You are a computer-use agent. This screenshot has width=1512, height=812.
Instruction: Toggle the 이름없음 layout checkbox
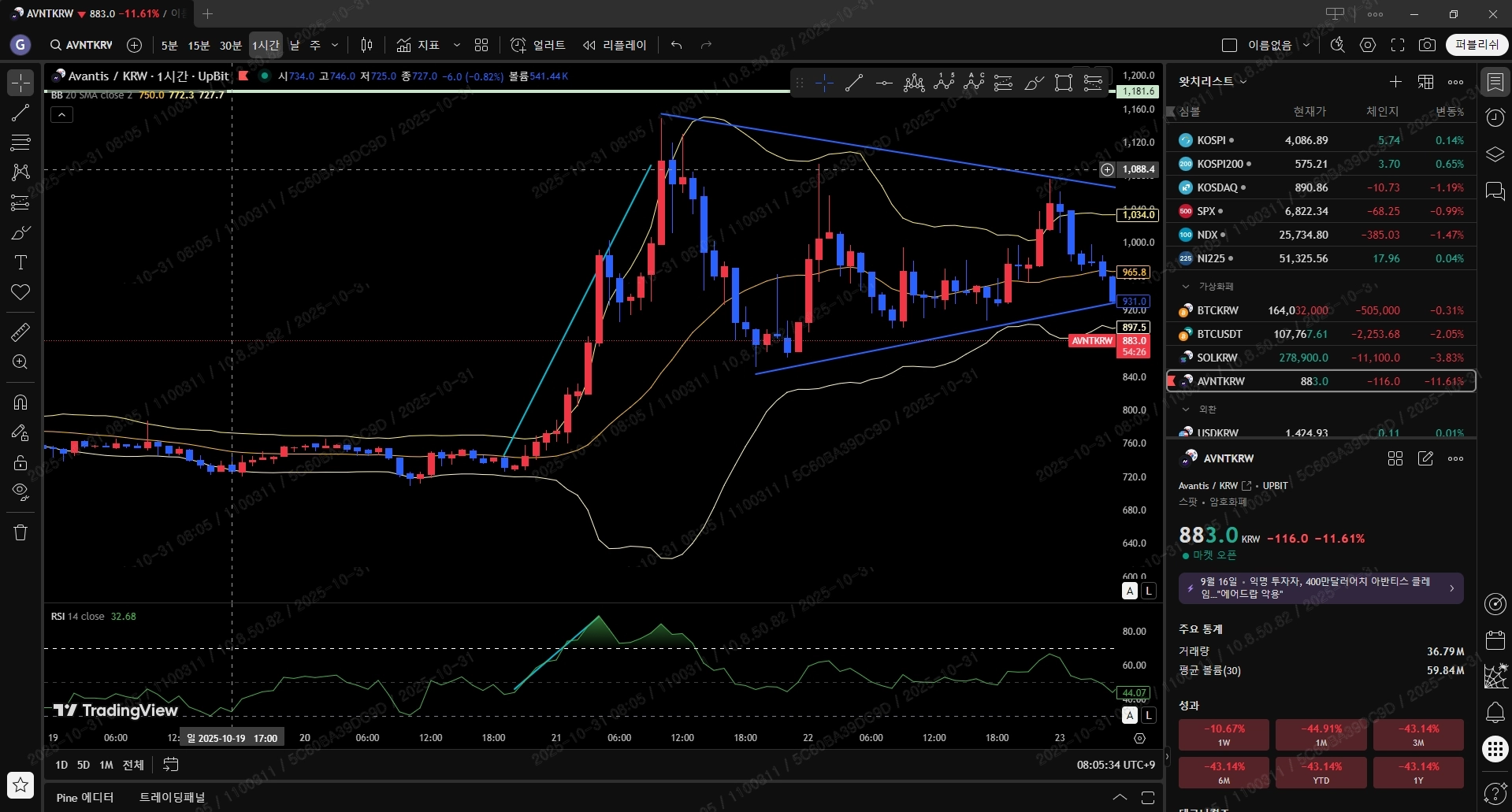(x=1229, y=45)
